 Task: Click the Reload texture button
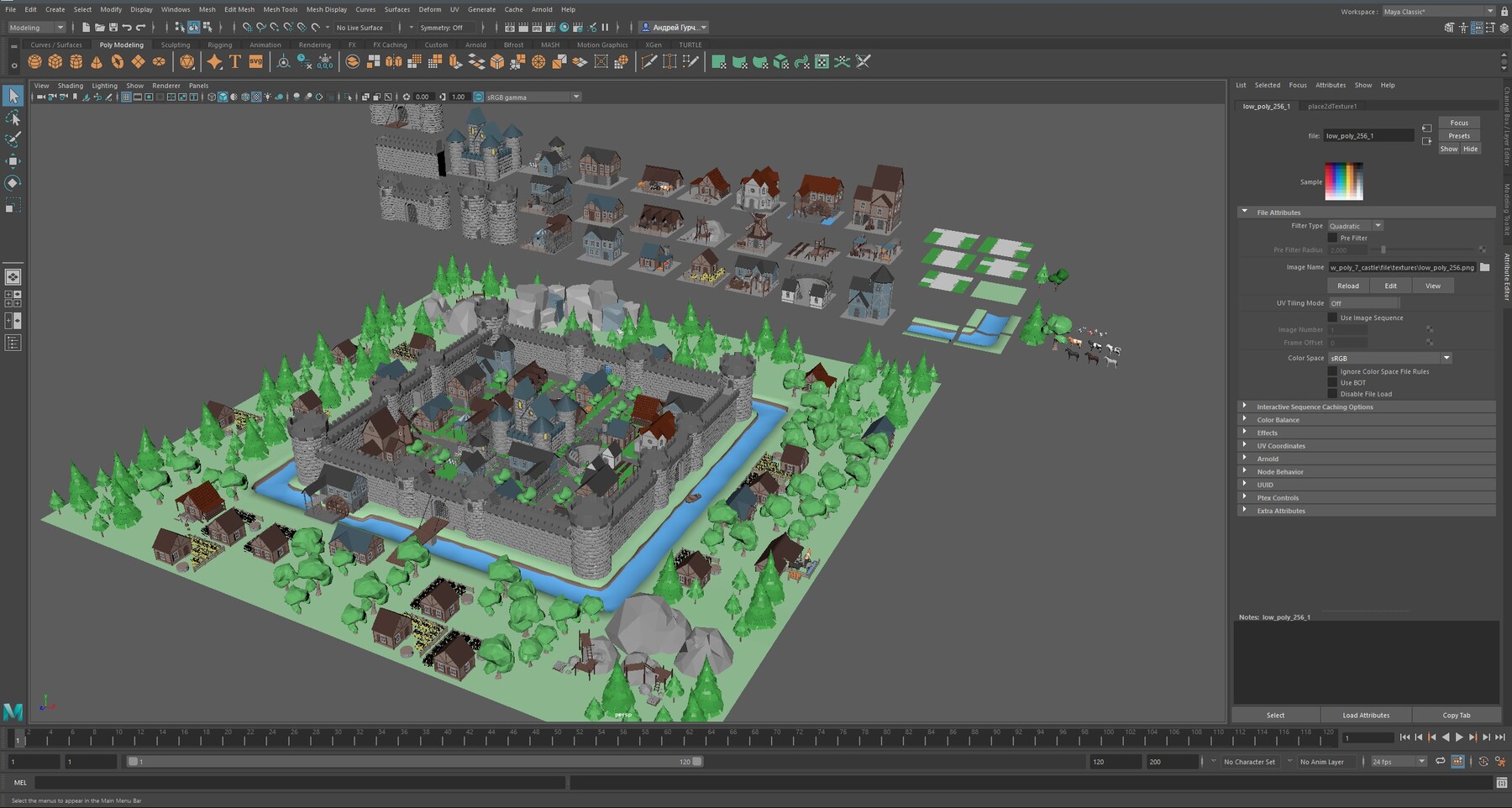click(x=1348, y=286)
